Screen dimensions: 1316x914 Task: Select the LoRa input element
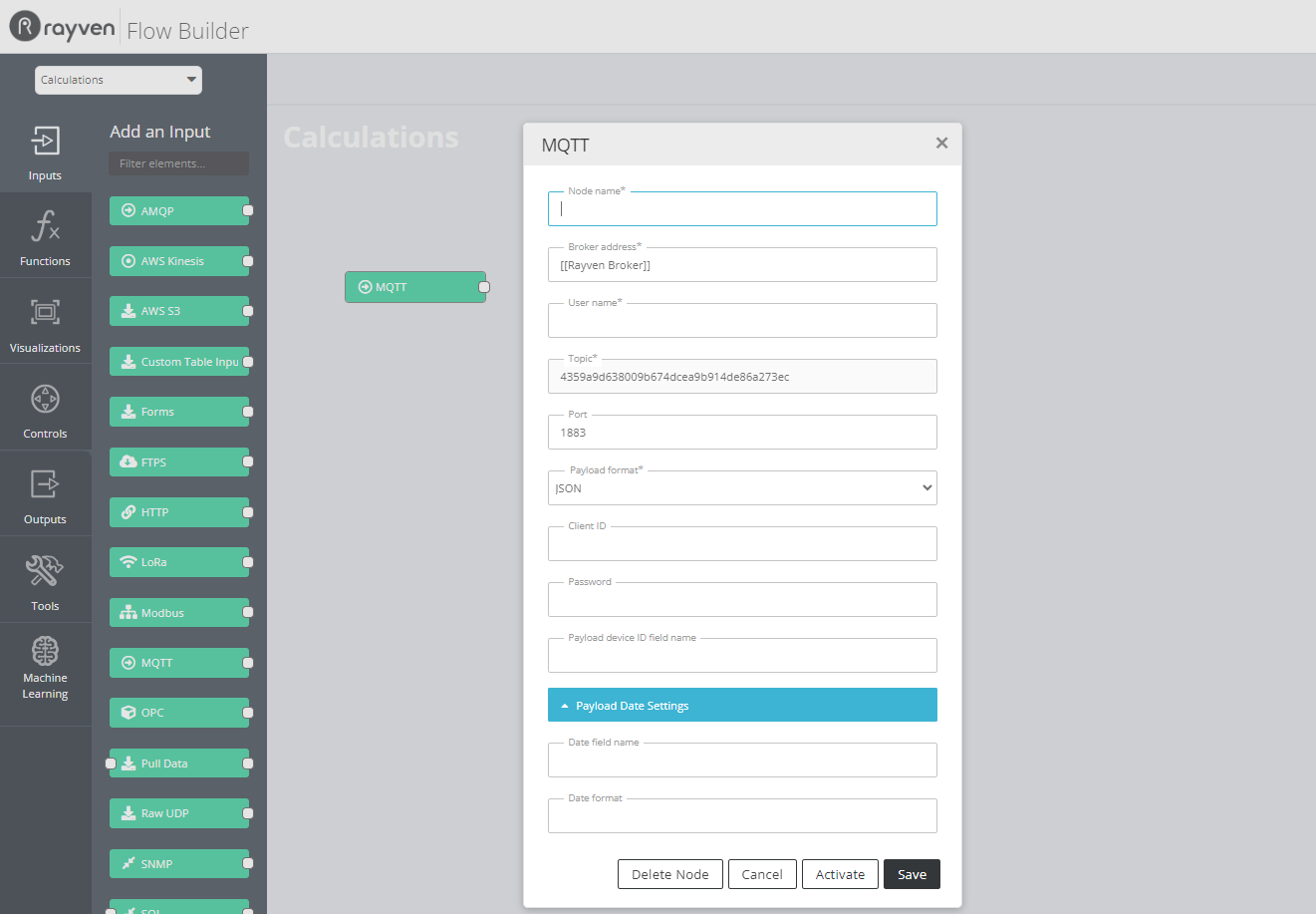(x=179, y=562)
